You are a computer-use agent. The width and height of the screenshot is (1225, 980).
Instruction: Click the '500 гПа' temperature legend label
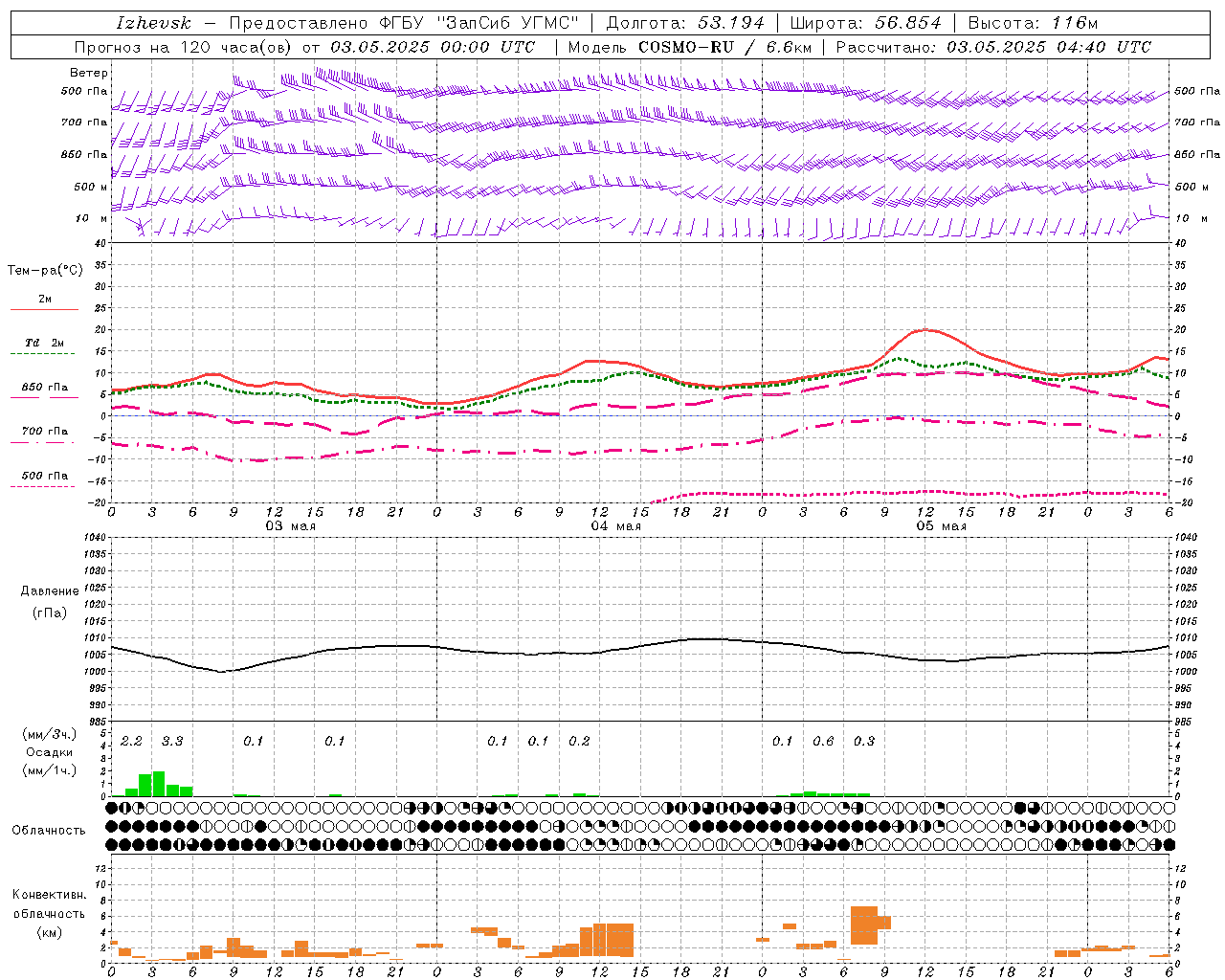point(45,476)
